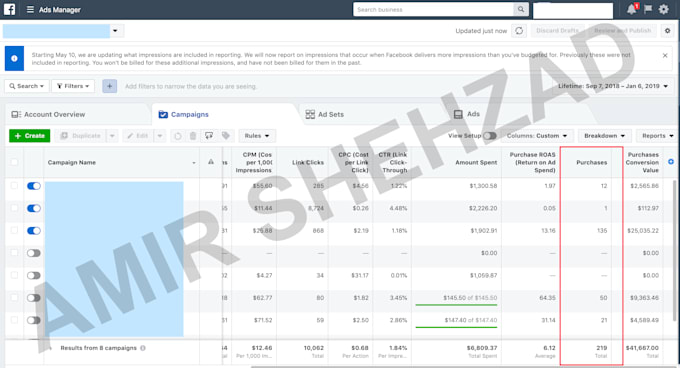The image size is (680, 368).
Task: Check the select all campaigns checkbox
Action: tap(14, 162)
